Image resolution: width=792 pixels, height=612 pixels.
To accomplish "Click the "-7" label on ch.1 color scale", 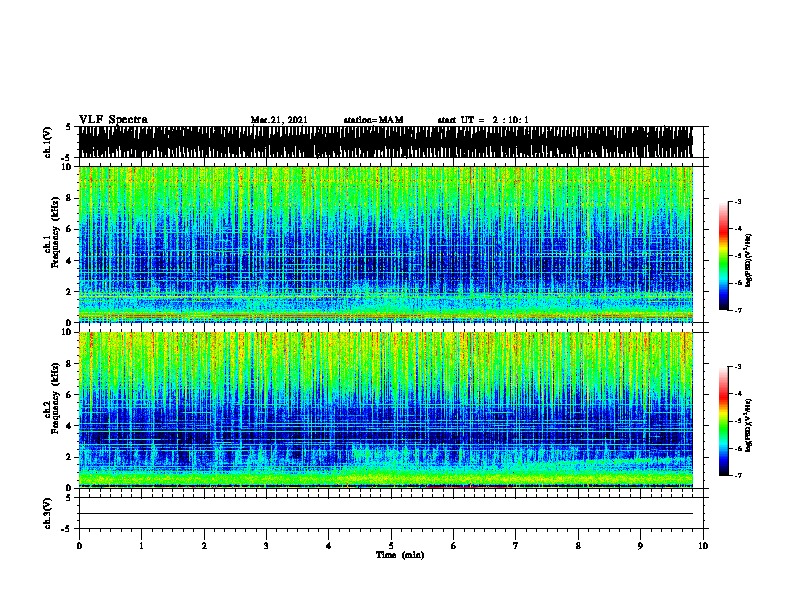I will coord(737,310).
